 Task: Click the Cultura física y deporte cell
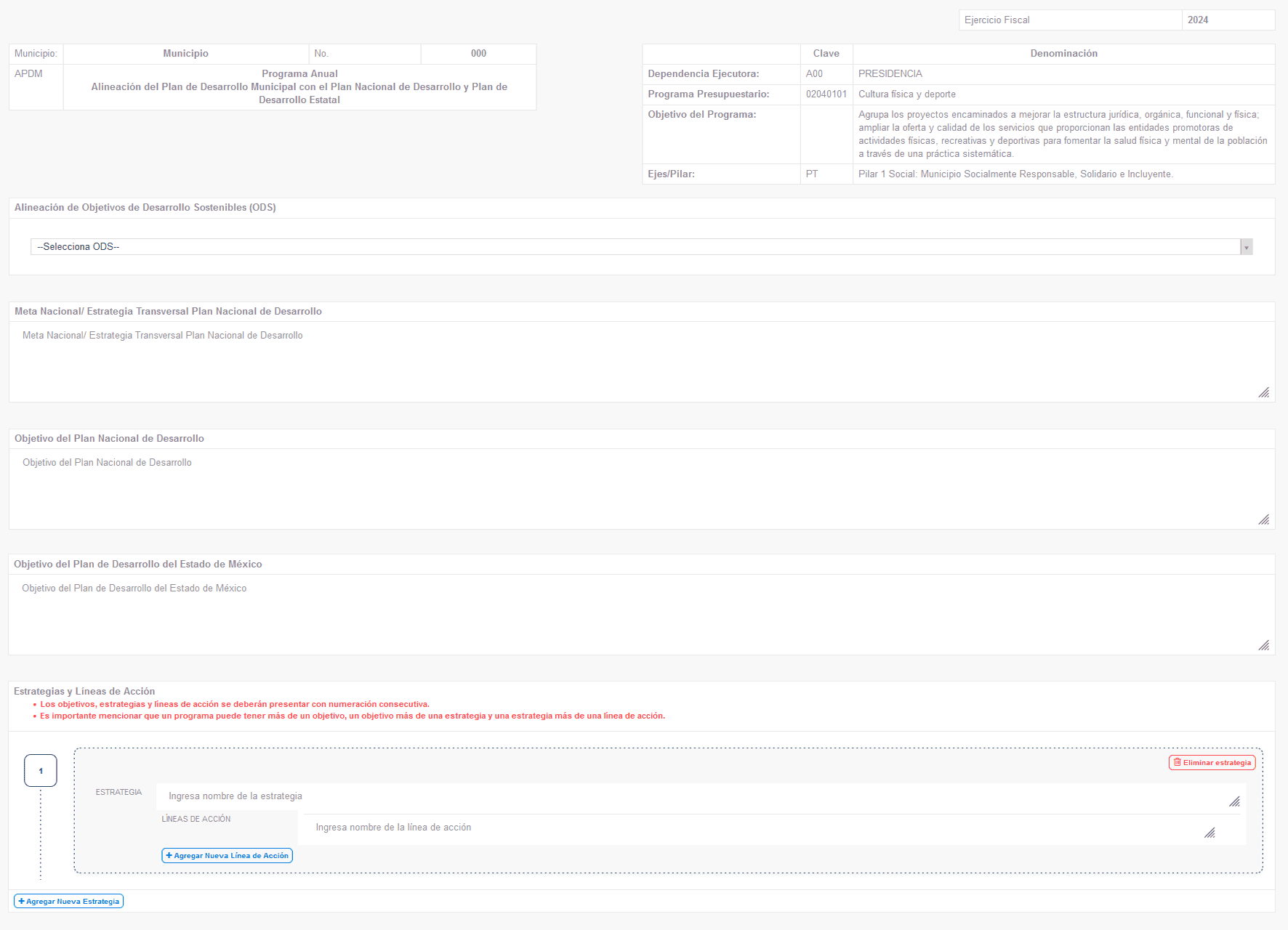pyautogui.click(x=1063, y=94)
